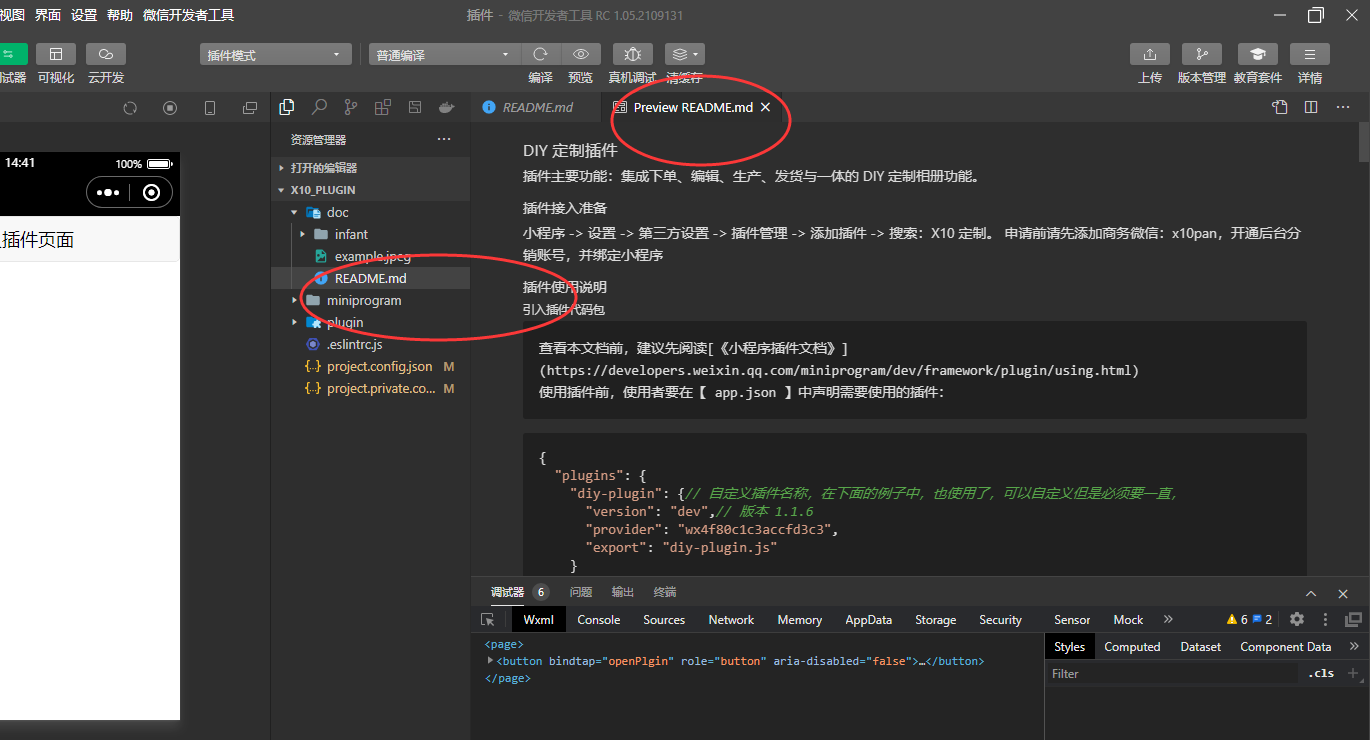This screenshot has width=1370, height=740.
Task: Open the AppData devtools tab
Action: [x=868, y=620]
